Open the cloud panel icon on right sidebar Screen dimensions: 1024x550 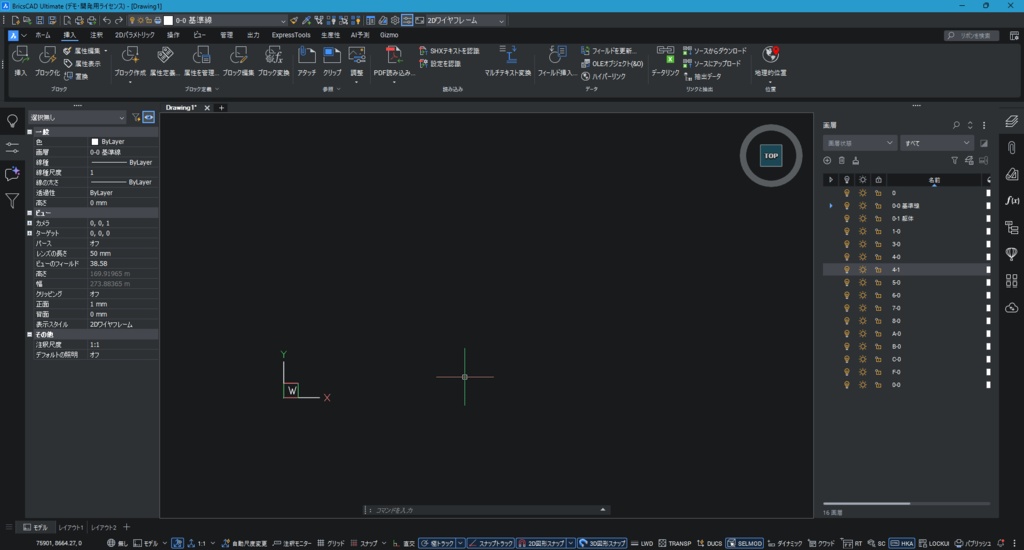pyautogui.click(x=1012, y=308)
